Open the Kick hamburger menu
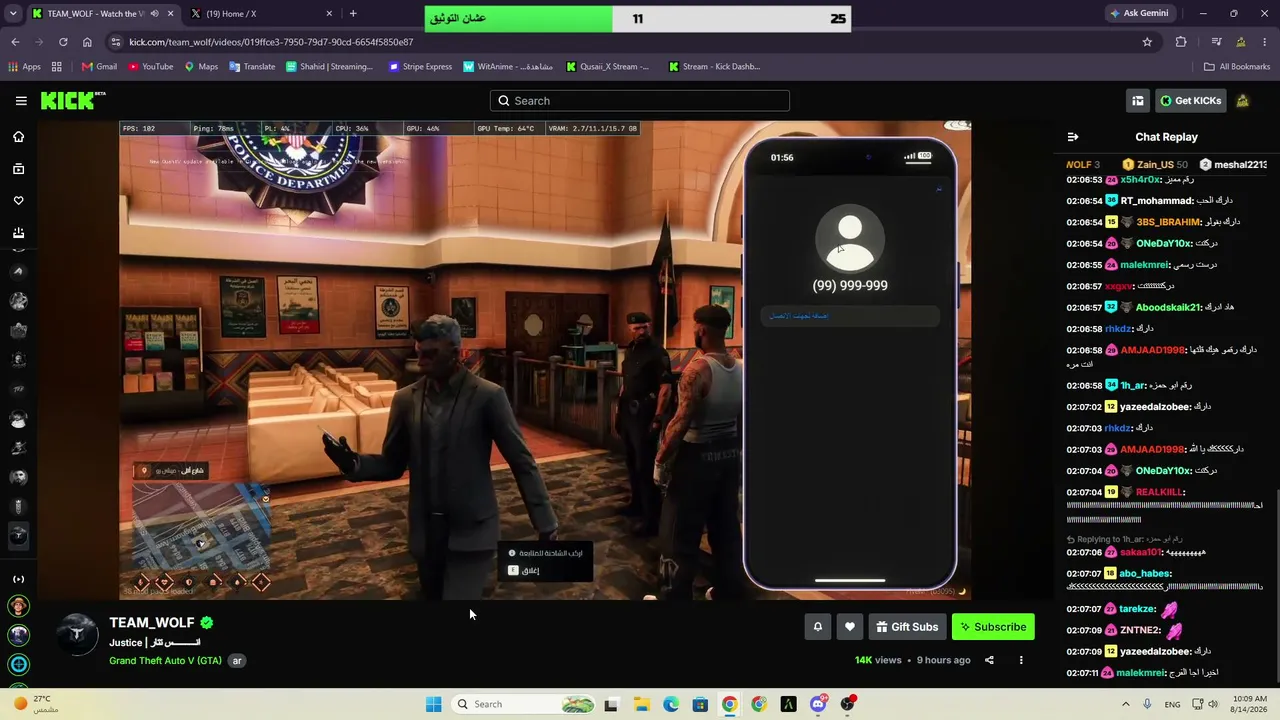The width and height of the screenshot is (1280, 720). point(21,101)
